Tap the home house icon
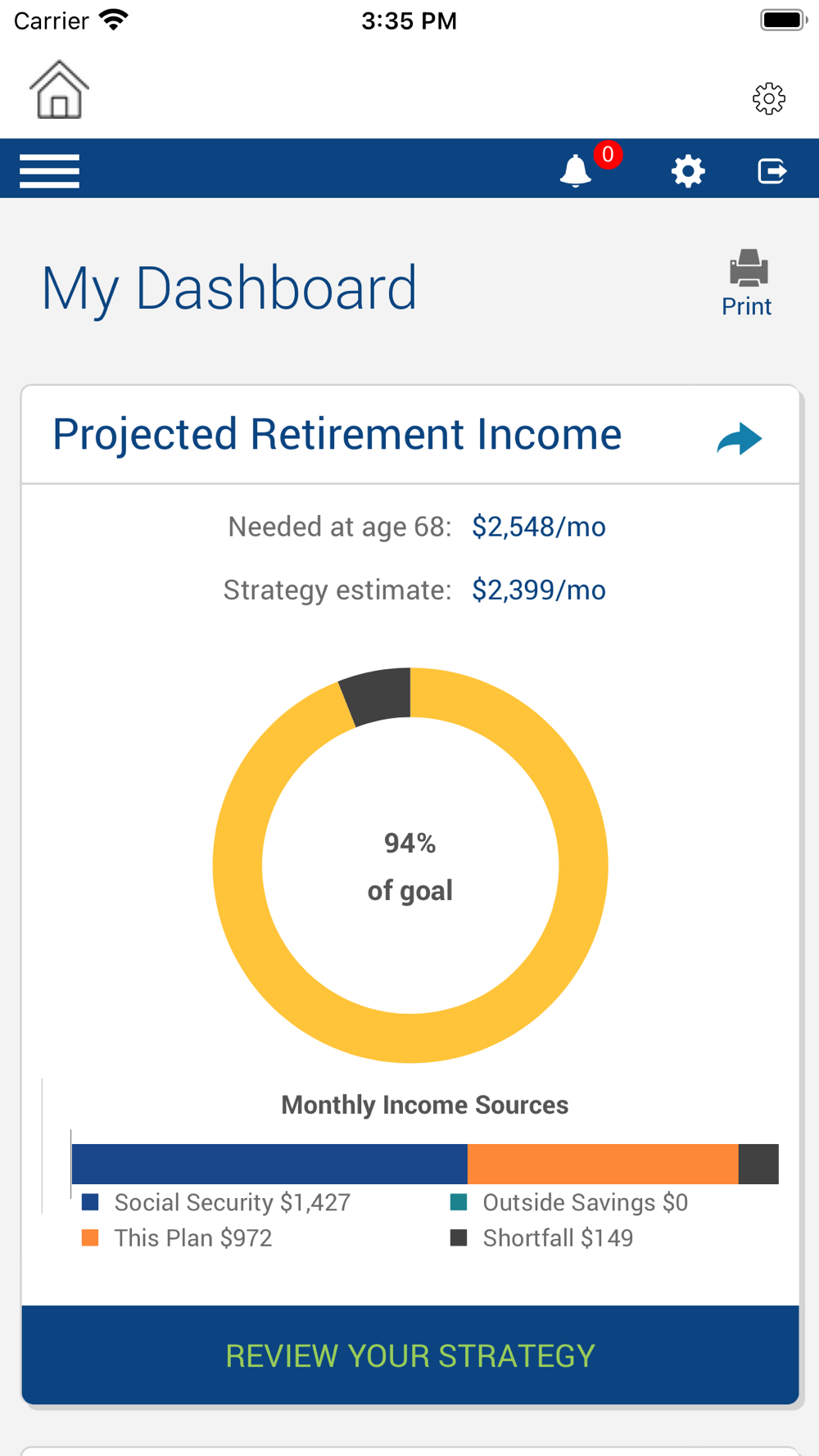819x1456 pixels. (x=59, y=89)
